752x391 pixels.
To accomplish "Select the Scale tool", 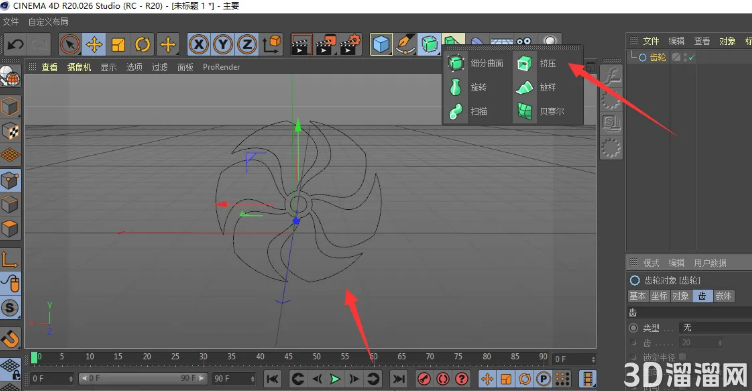I will [118, 45].
